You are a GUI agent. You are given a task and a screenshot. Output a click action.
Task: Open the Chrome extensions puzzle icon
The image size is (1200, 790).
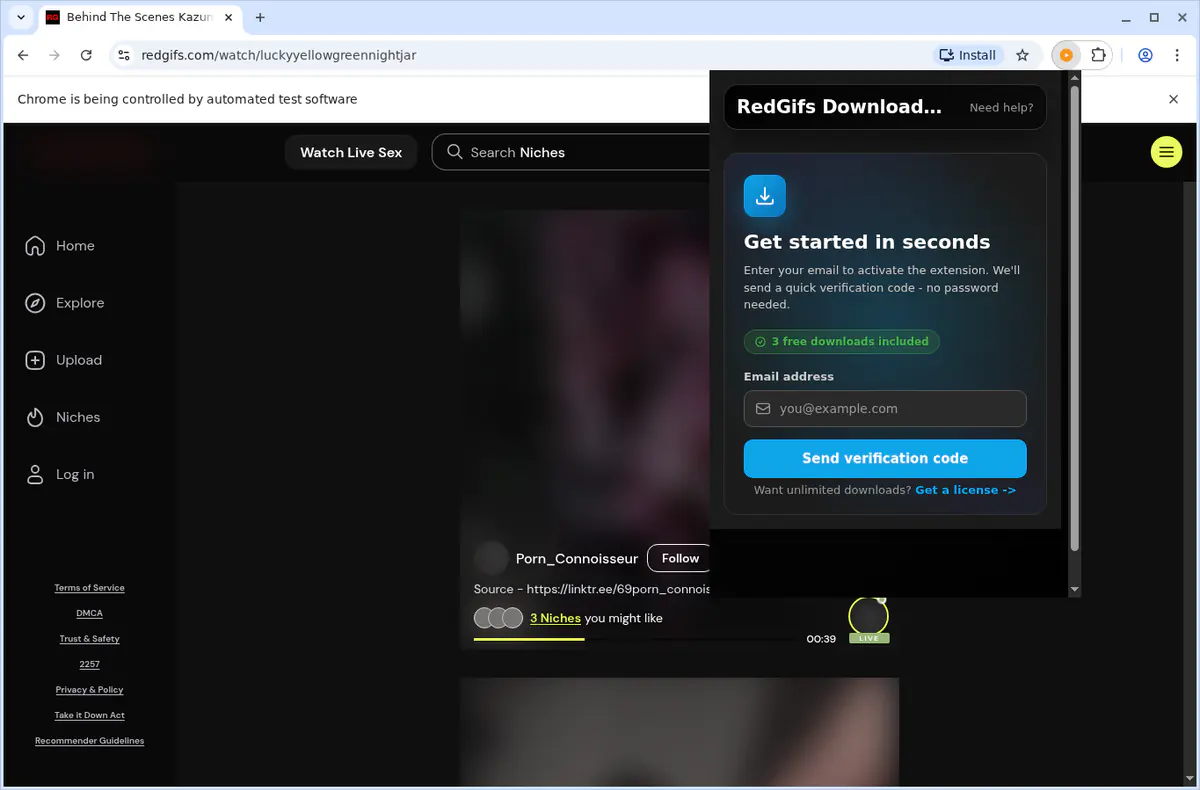[x=1098, y=55]
